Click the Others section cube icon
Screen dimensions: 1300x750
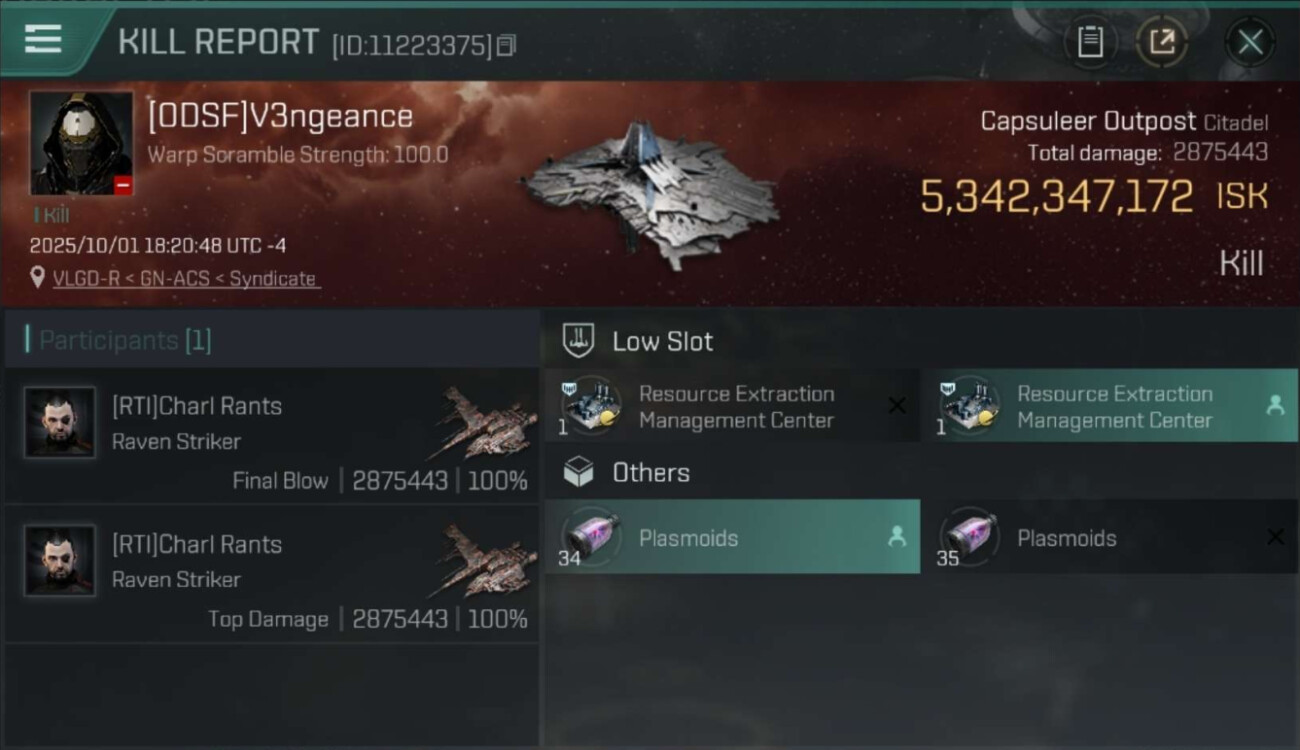coord(579,472)
